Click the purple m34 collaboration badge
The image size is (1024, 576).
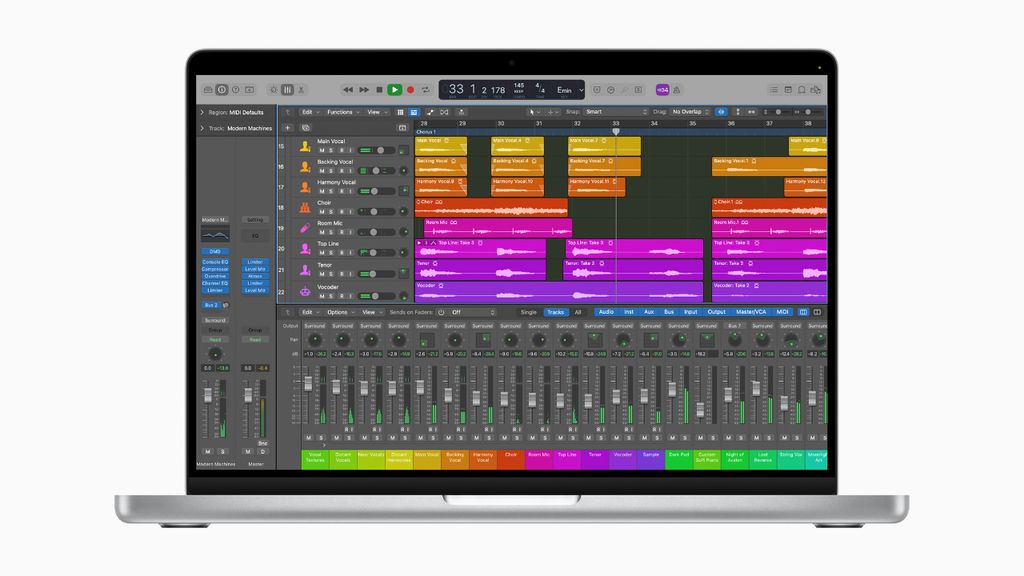click(x=662, y=89)
